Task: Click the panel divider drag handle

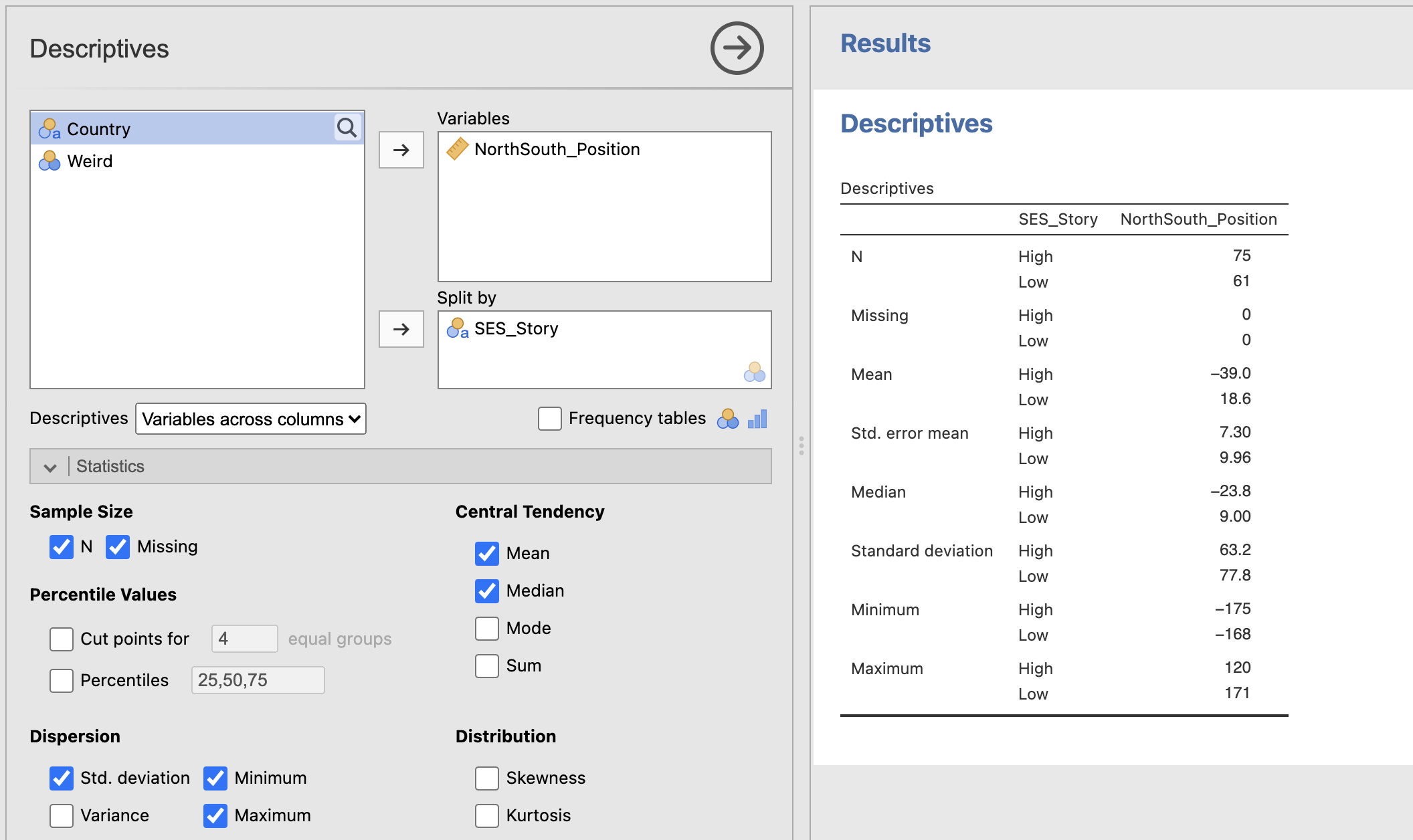Action: (x=801, y=446)
